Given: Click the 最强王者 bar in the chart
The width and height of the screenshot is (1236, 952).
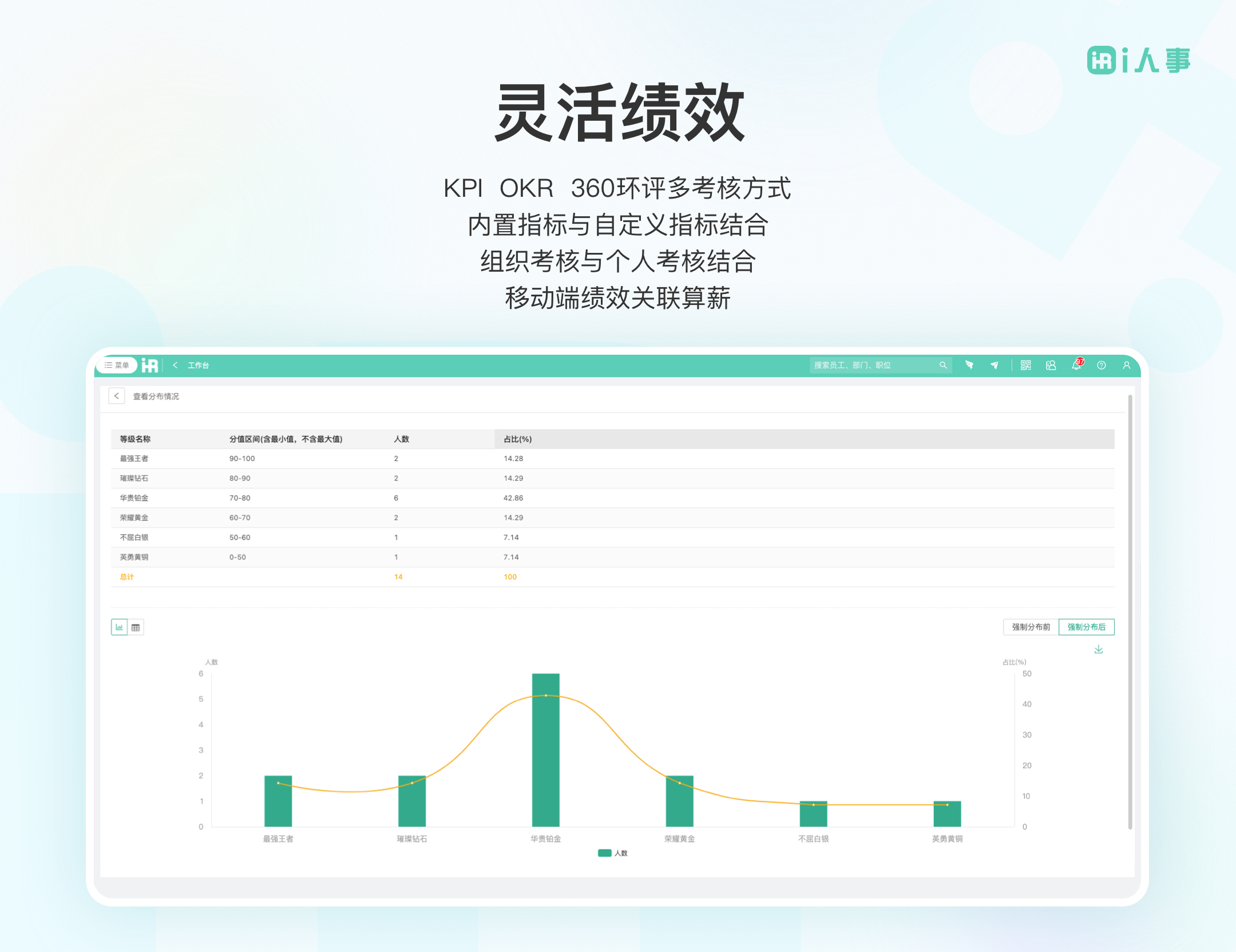Looking at the screenshot, I should point(278,801).
